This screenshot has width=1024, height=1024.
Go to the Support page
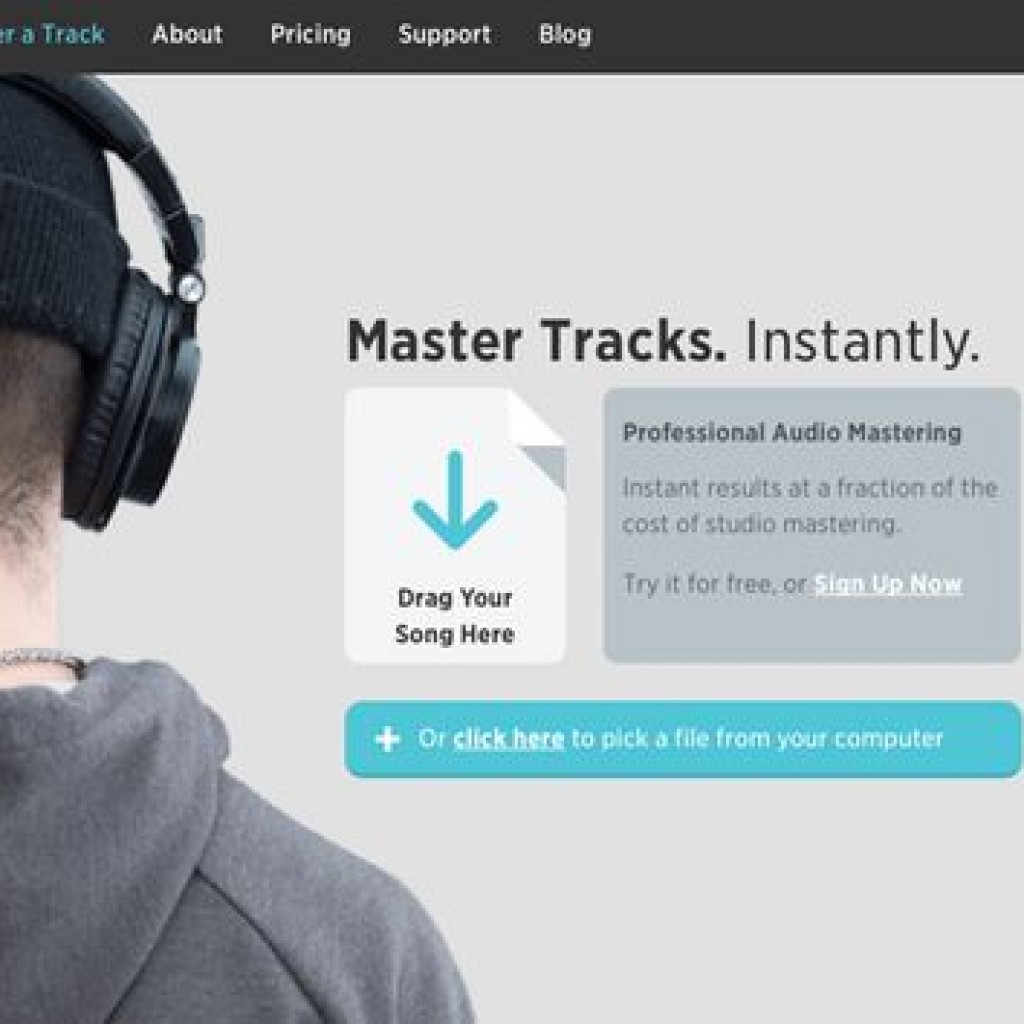tap(445, 35)
